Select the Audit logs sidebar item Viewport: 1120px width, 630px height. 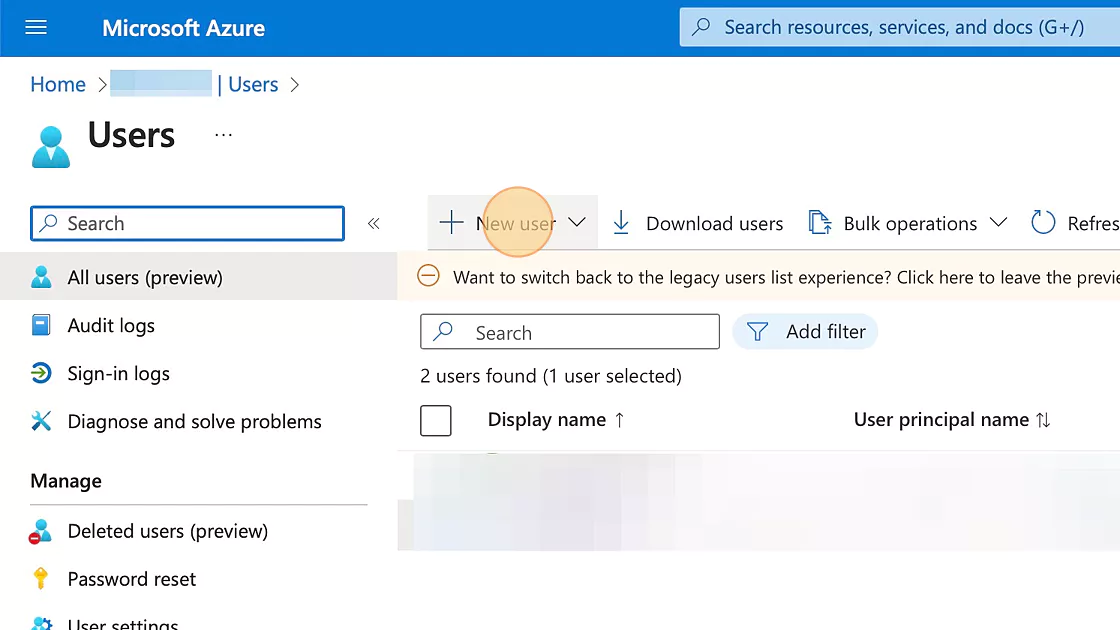pos(110,325)
